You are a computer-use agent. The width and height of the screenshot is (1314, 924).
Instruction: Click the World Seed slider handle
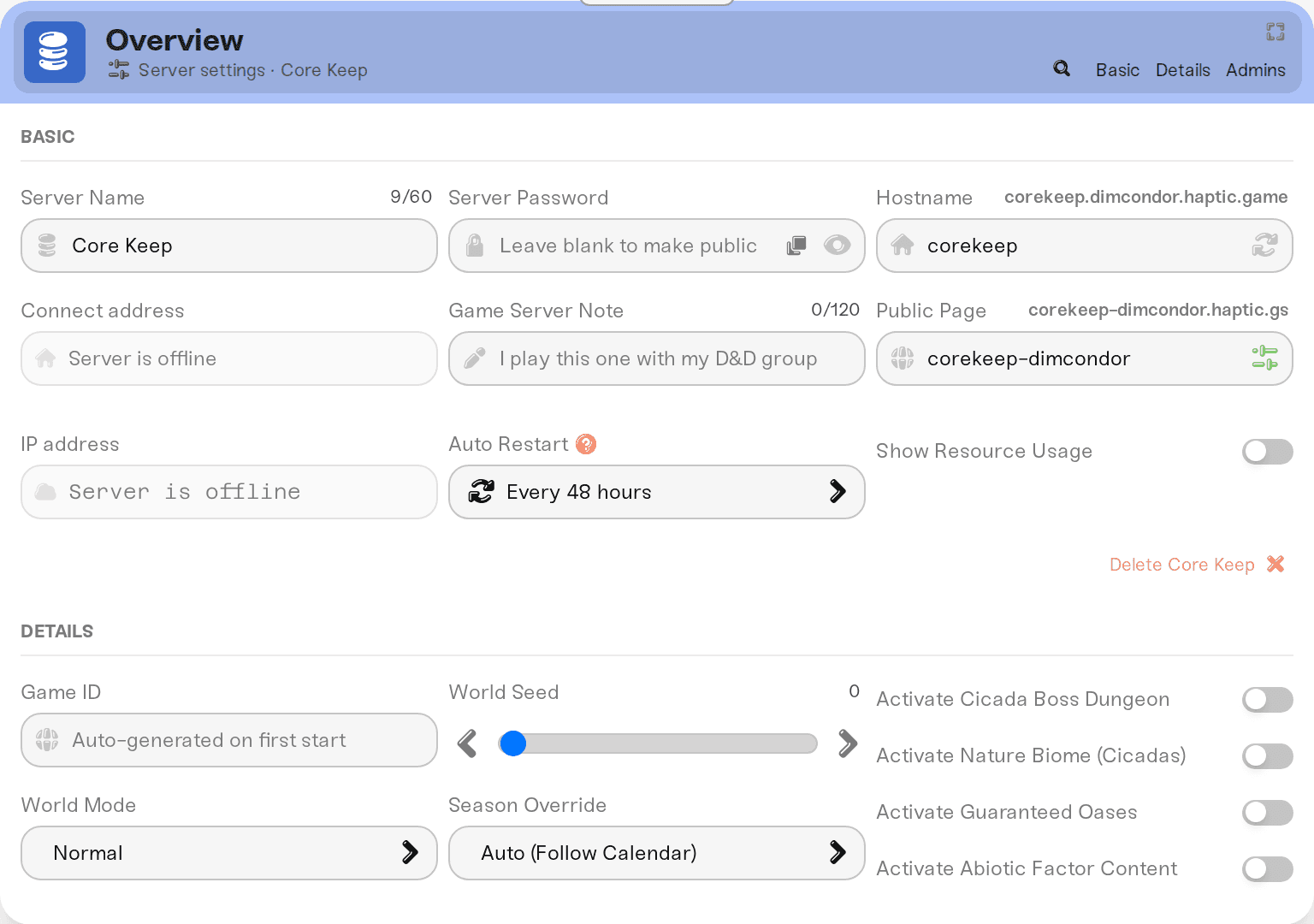point(513,743)
